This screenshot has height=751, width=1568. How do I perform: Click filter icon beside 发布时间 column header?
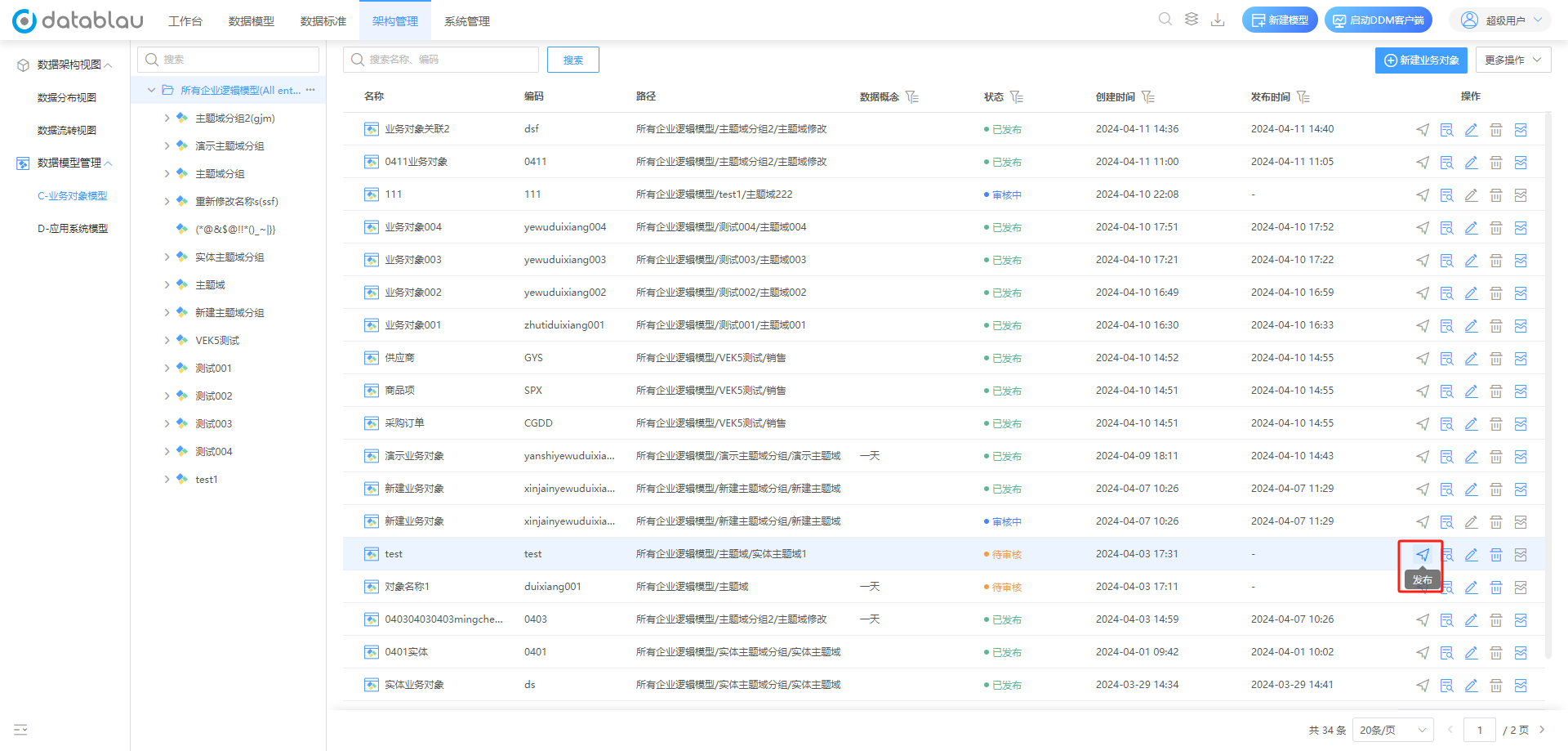click(x=1303, y=97)
